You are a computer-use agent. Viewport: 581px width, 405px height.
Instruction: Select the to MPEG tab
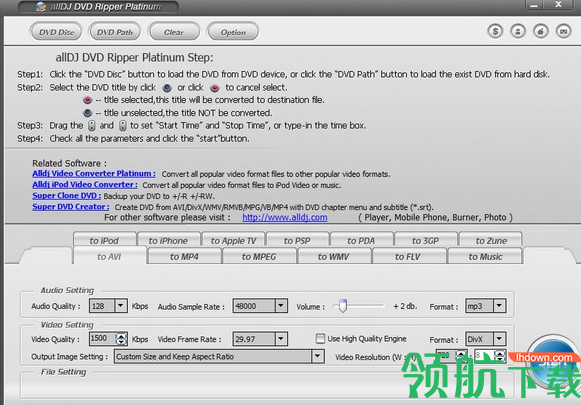[259, 256]
